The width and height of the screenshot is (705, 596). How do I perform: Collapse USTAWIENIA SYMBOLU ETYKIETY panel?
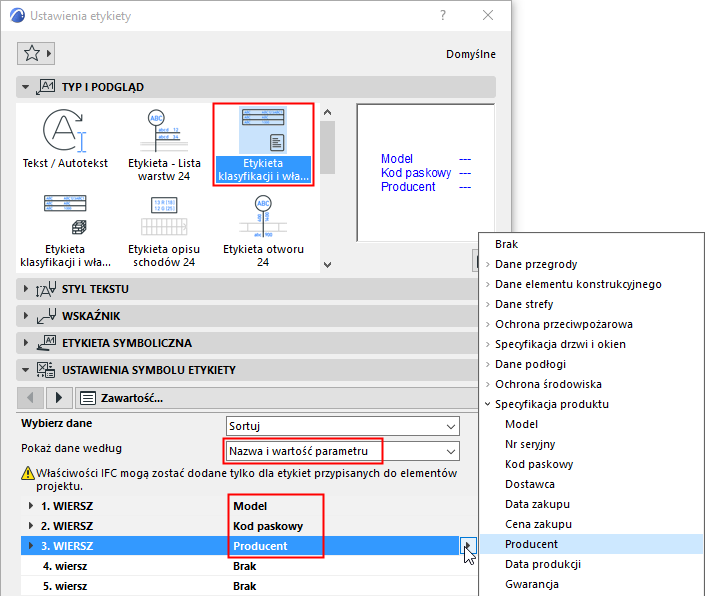point(26,370)
